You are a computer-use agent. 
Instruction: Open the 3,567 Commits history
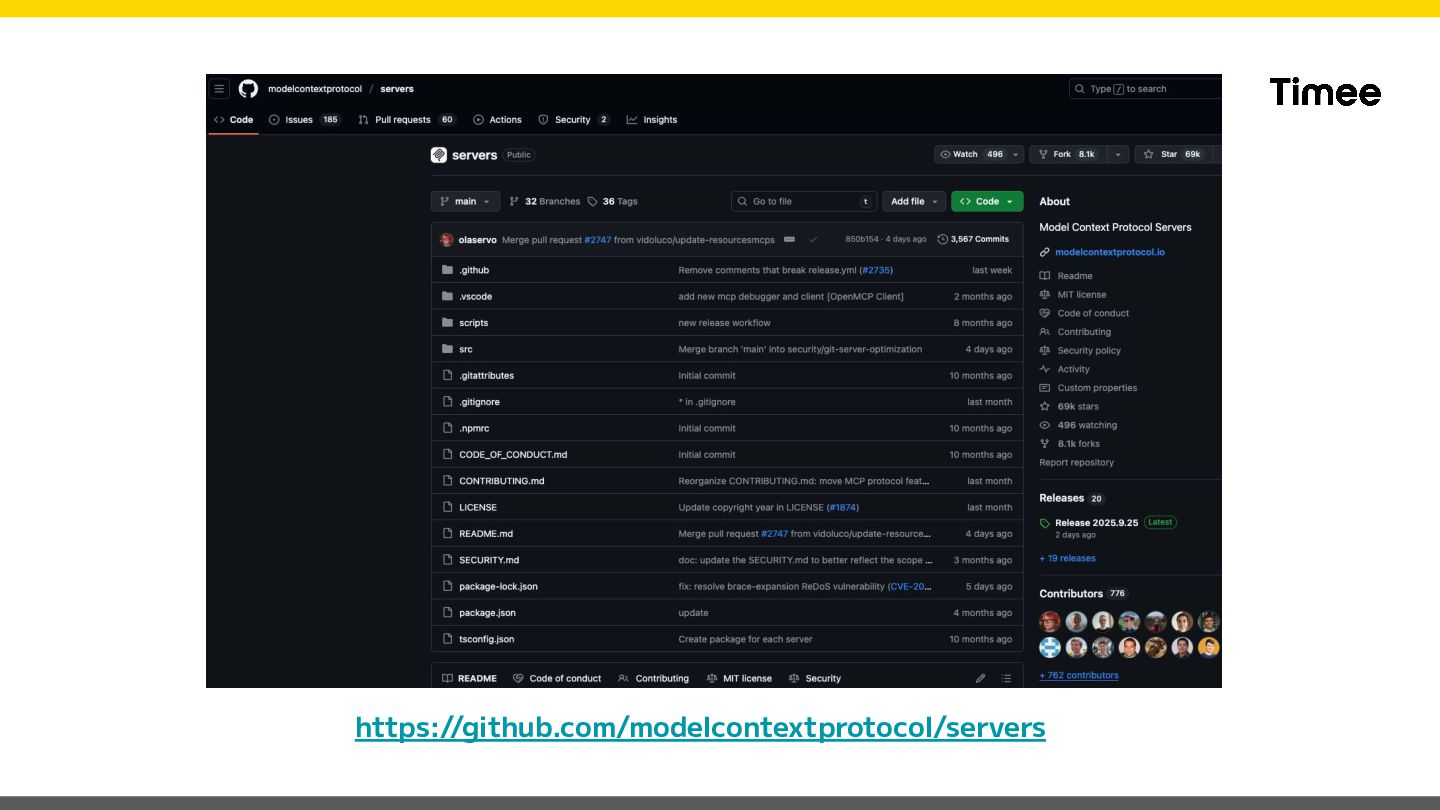point(973,240)
